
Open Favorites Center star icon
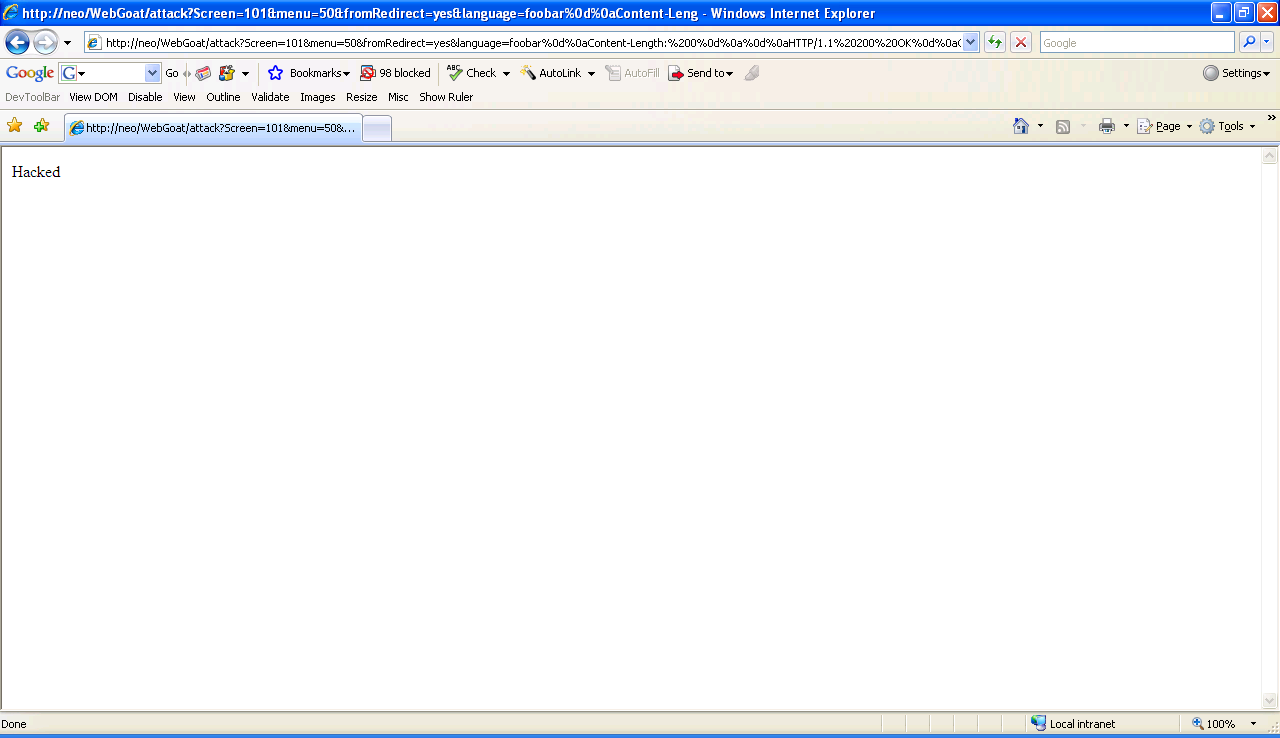pyautogui.click(x=15, y=126)
